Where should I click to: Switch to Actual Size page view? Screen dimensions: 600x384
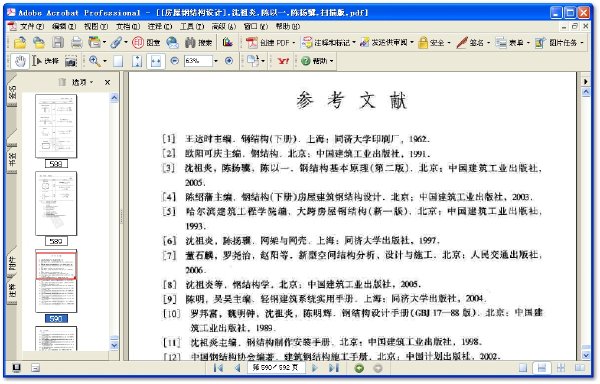(x=118, y=61)
